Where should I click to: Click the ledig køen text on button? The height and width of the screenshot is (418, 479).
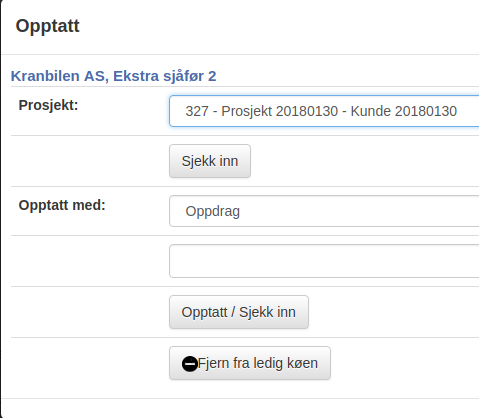(x=286, y=363)
